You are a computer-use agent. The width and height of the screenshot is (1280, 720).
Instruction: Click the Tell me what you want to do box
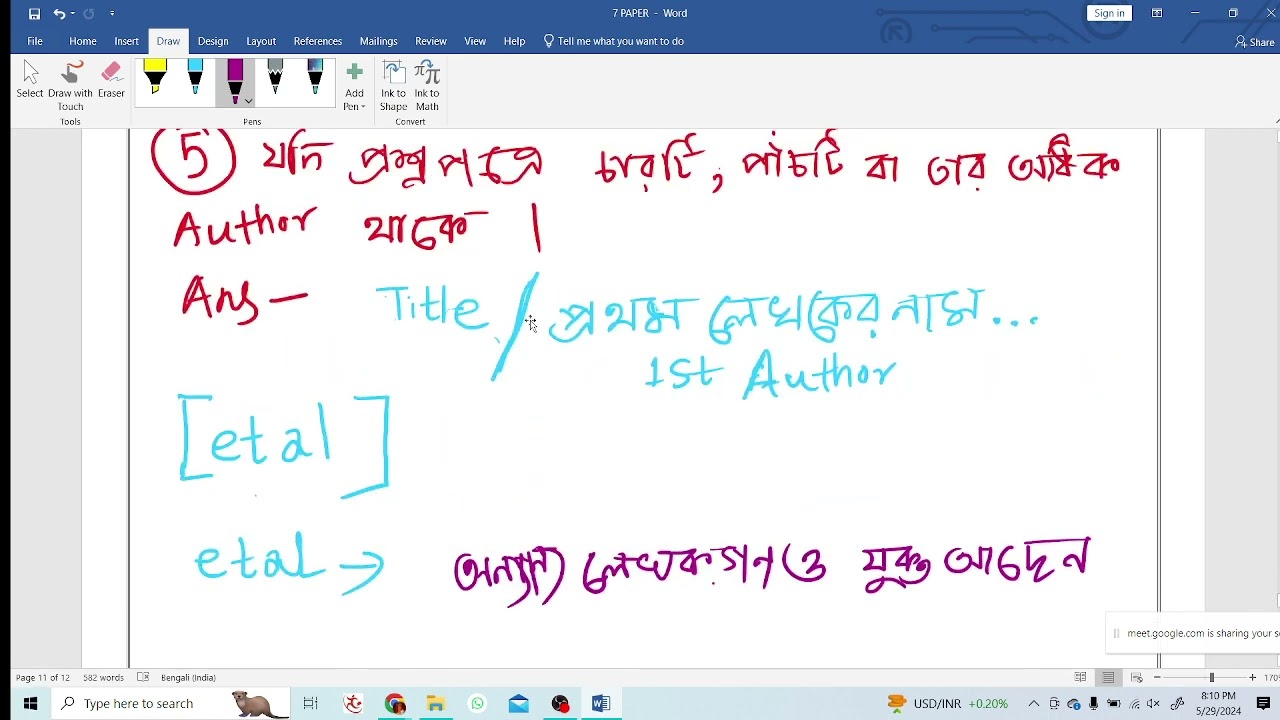(x=614, y=41)
